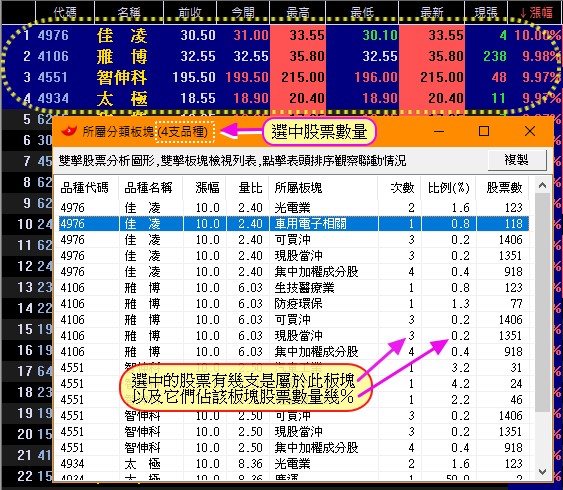563x490 pixels.
Task: Click the 股票數 column header
Action: [x=503, y=187]
